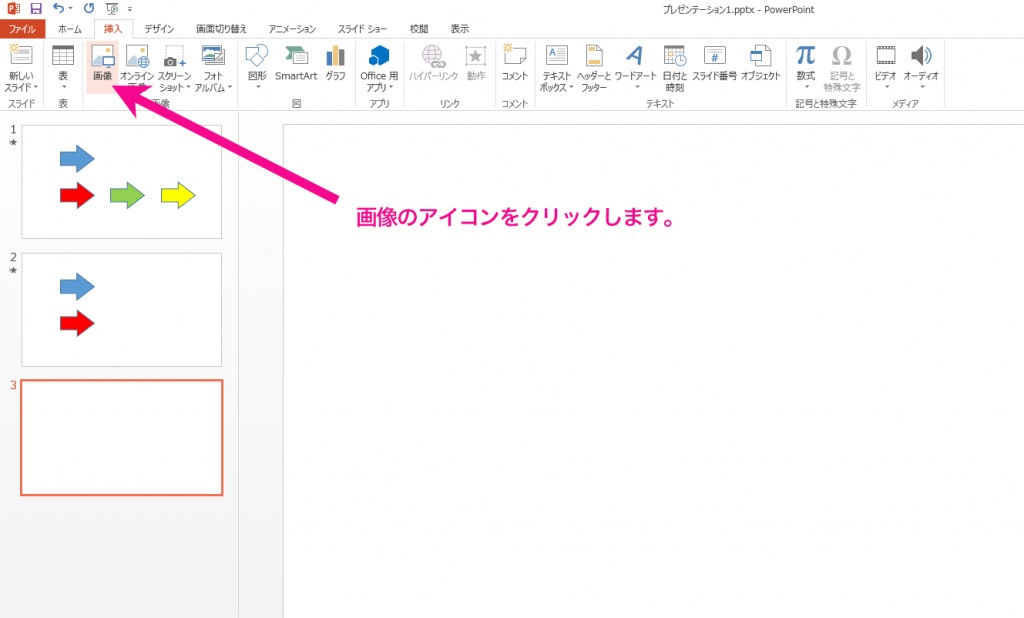
Task: Insert a chart with the グラフ icon
Action: tap(333, 66)
